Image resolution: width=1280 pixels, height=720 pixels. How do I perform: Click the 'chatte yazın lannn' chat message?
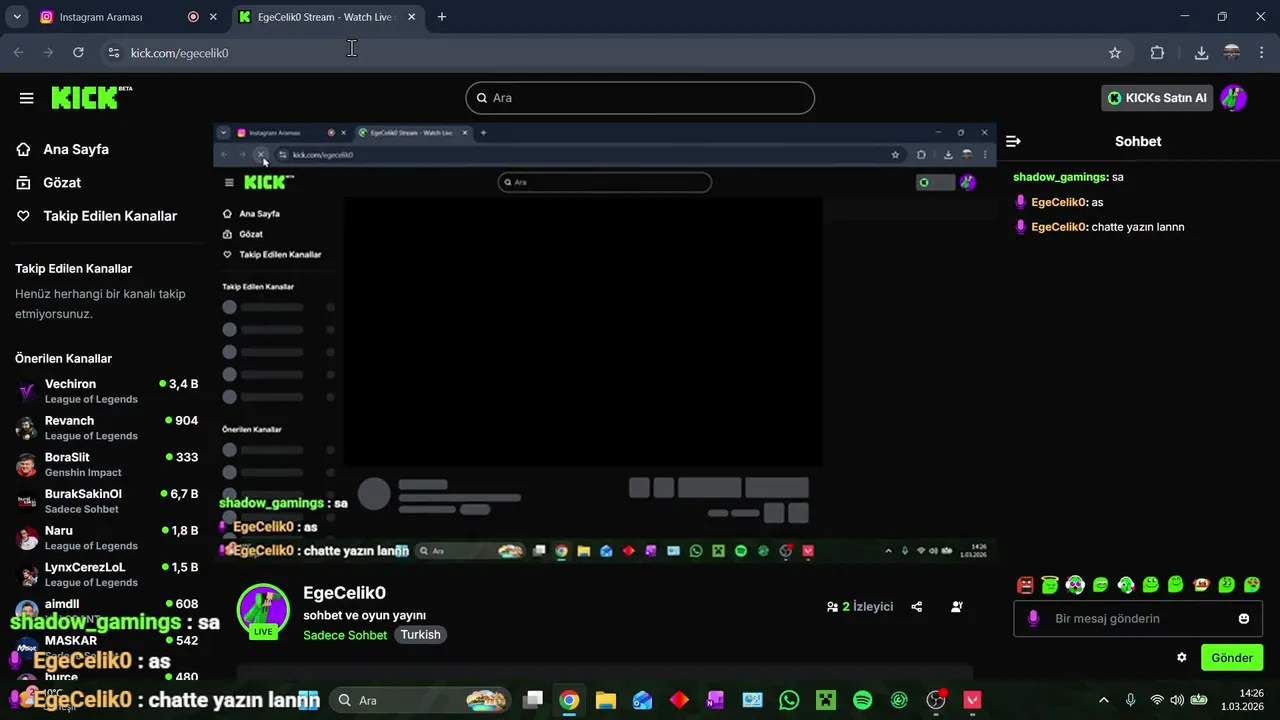(x=1137, y=227)
